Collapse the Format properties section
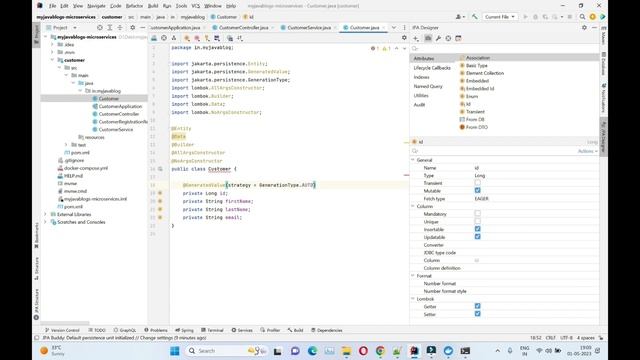 pyautogui.click(x=413, y=276)
